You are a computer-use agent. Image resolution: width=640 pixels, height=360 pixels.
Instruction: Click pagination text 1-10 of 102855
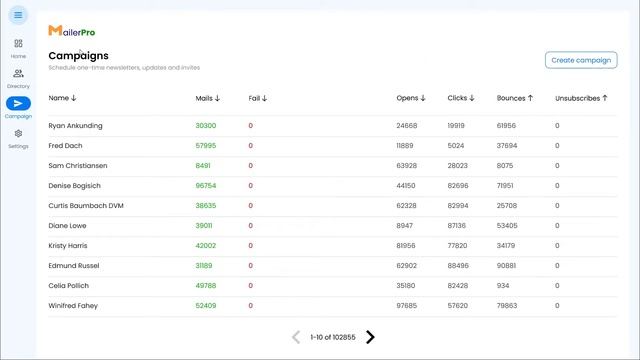coord(333,337)
